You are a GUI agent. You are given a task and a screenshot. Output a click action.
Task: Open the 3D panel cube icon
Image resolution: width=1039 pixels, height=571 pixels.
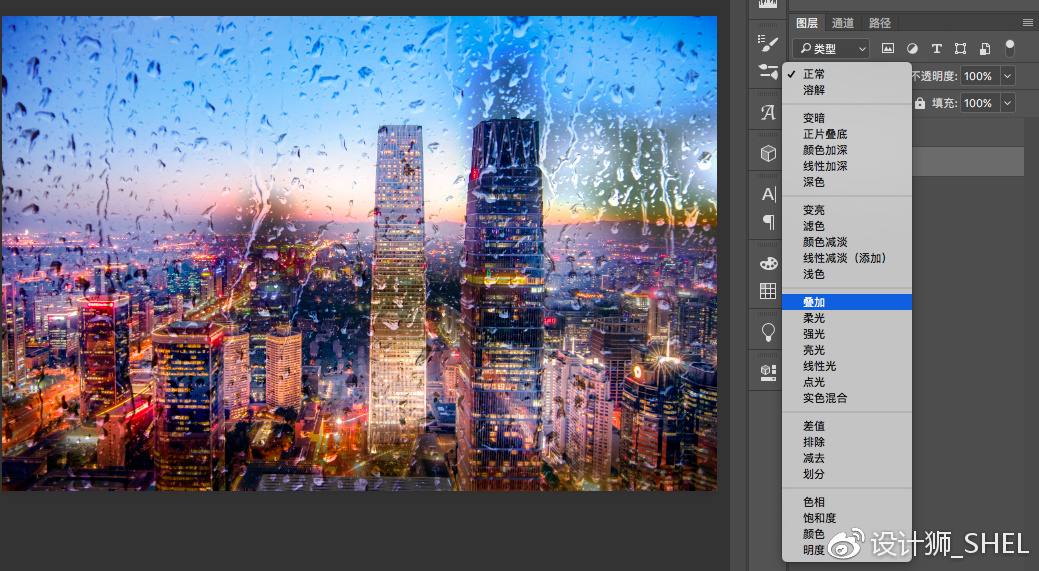768,154
